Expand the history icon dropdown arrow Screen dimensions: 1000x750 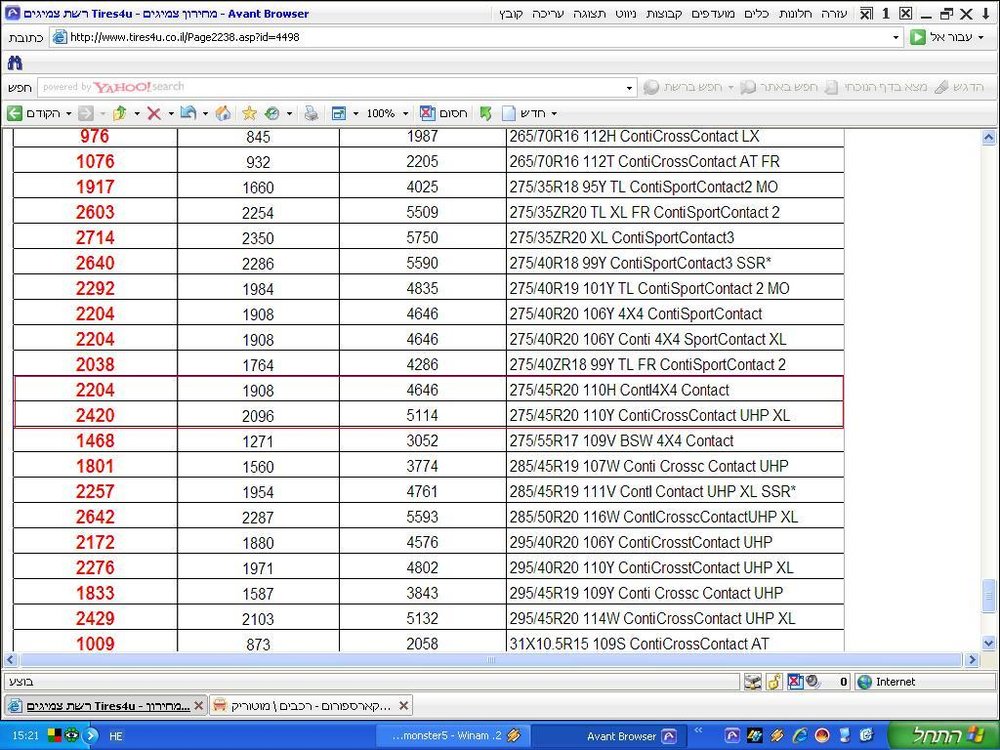[289, 114]
